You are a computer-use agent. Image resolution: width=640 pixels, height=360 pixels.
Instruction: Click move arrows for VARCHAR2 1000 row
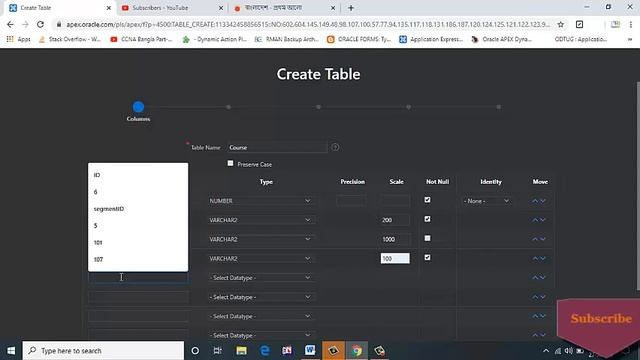[x=539, y=239]
